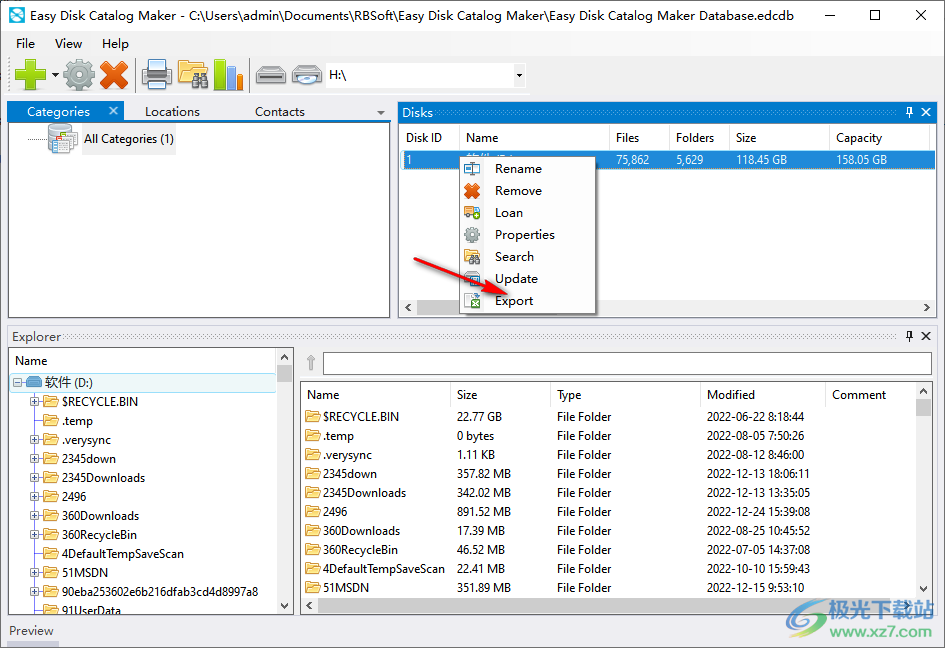Expand the 2496 tree node
The width and height of the screenshot is (945, 648).
click(x=34, y=497)
